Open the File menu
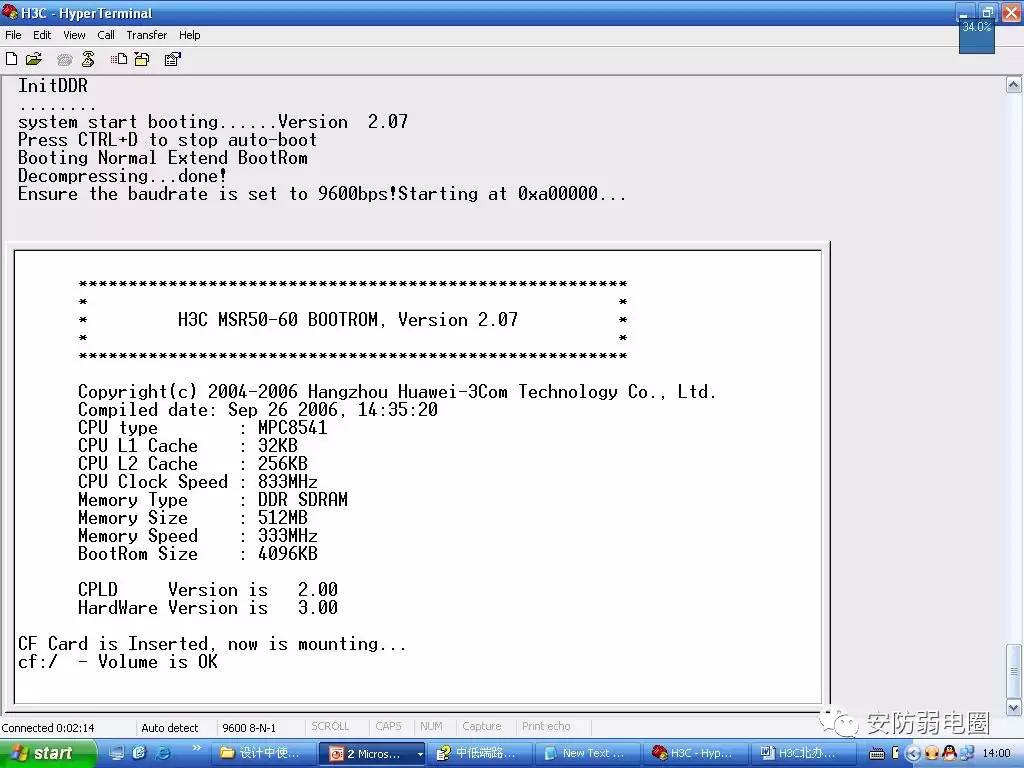This screenshot has width=1024, height=768. [13, 35]
